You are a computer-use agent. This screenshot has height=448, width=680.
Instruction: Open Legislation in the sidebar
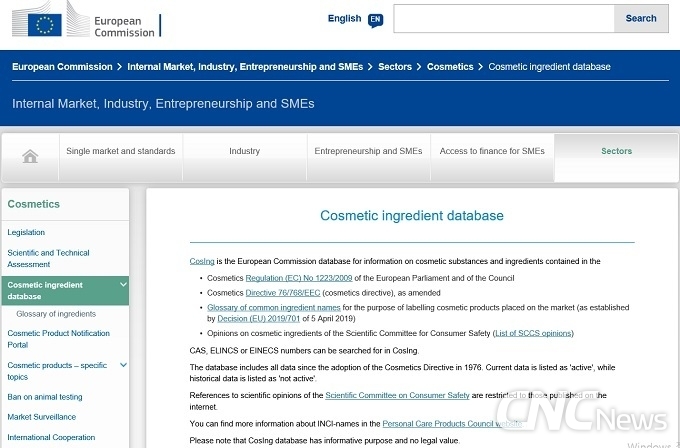click(26, 232)
